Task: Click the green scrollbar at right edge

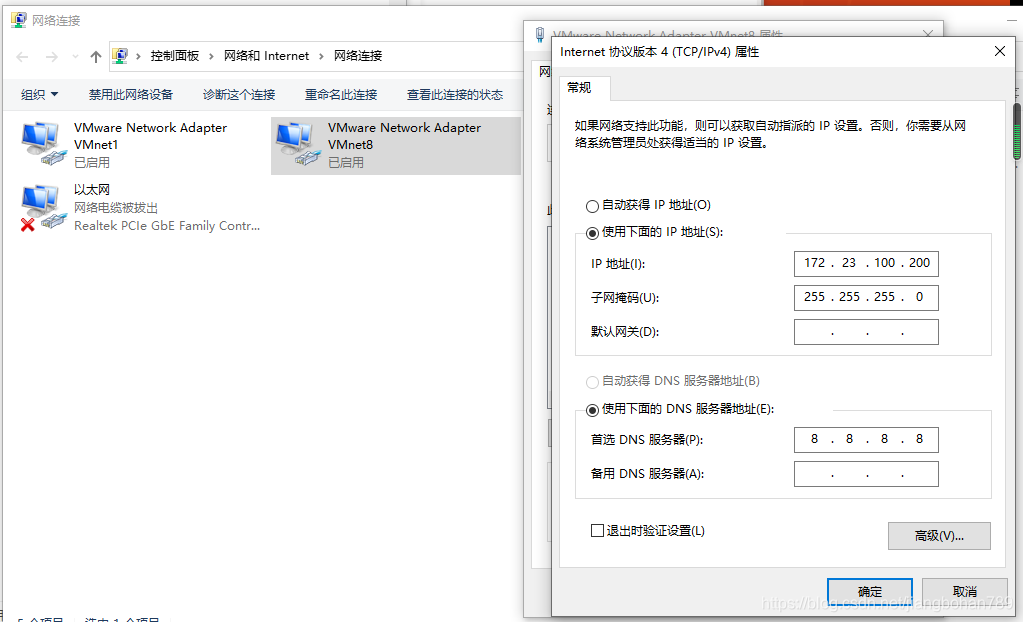Action: tap(1017, 131)
